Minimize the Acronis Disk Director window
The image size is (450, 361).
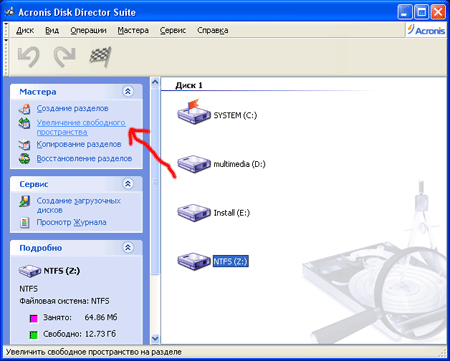pyautogui.click(x=405, y=13)
